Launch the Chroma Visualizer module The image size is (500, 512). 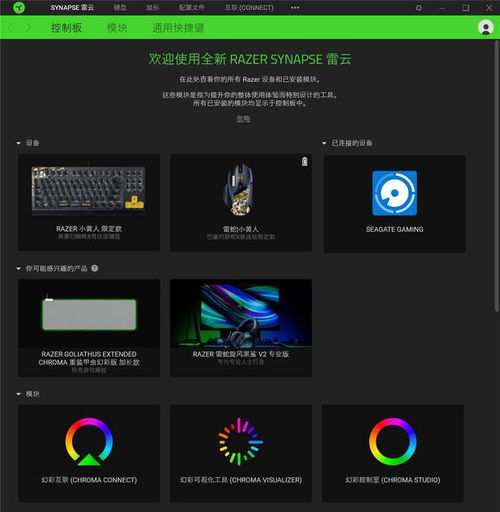241,453
